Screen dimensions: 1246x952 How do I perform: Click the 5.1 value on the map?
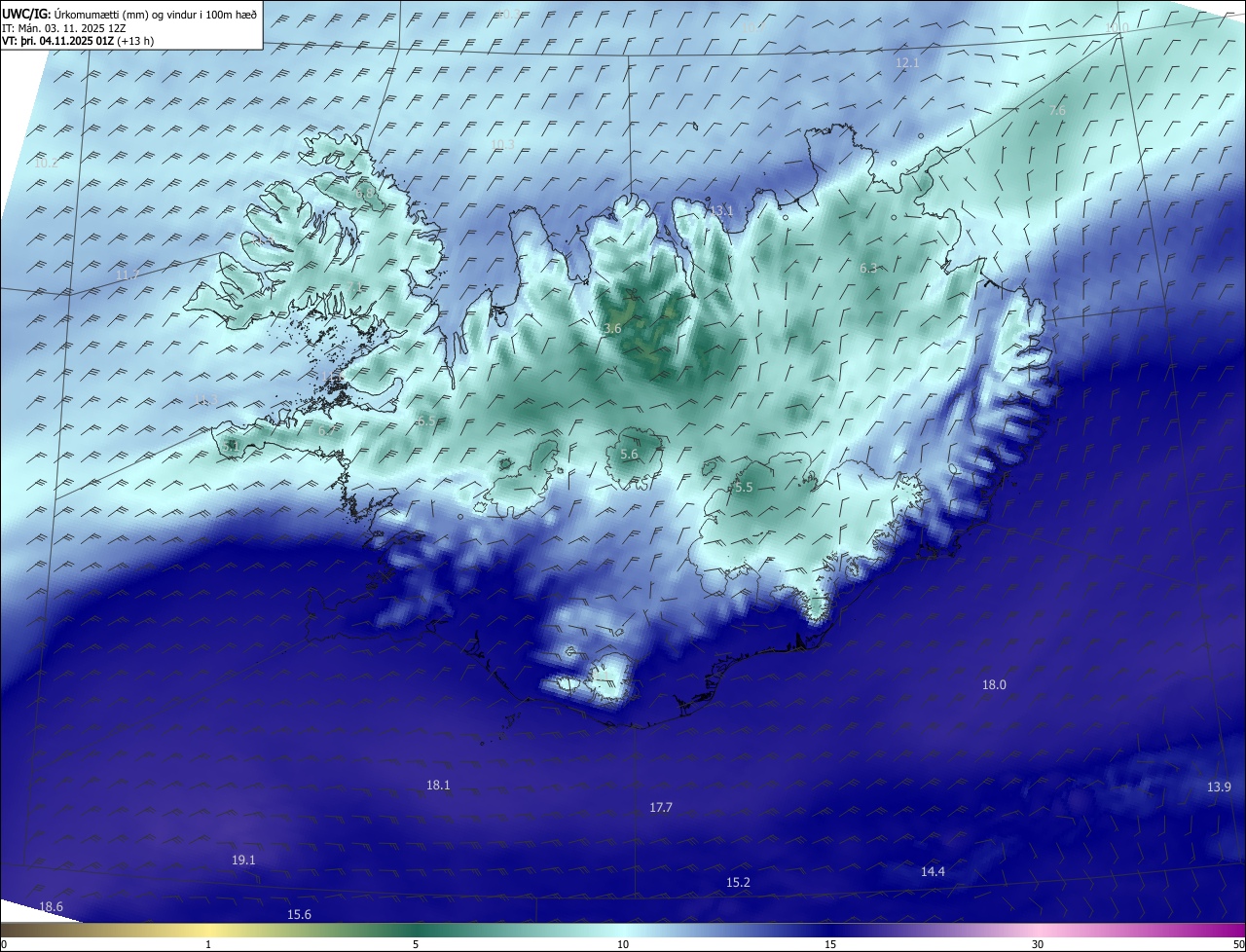231,446
